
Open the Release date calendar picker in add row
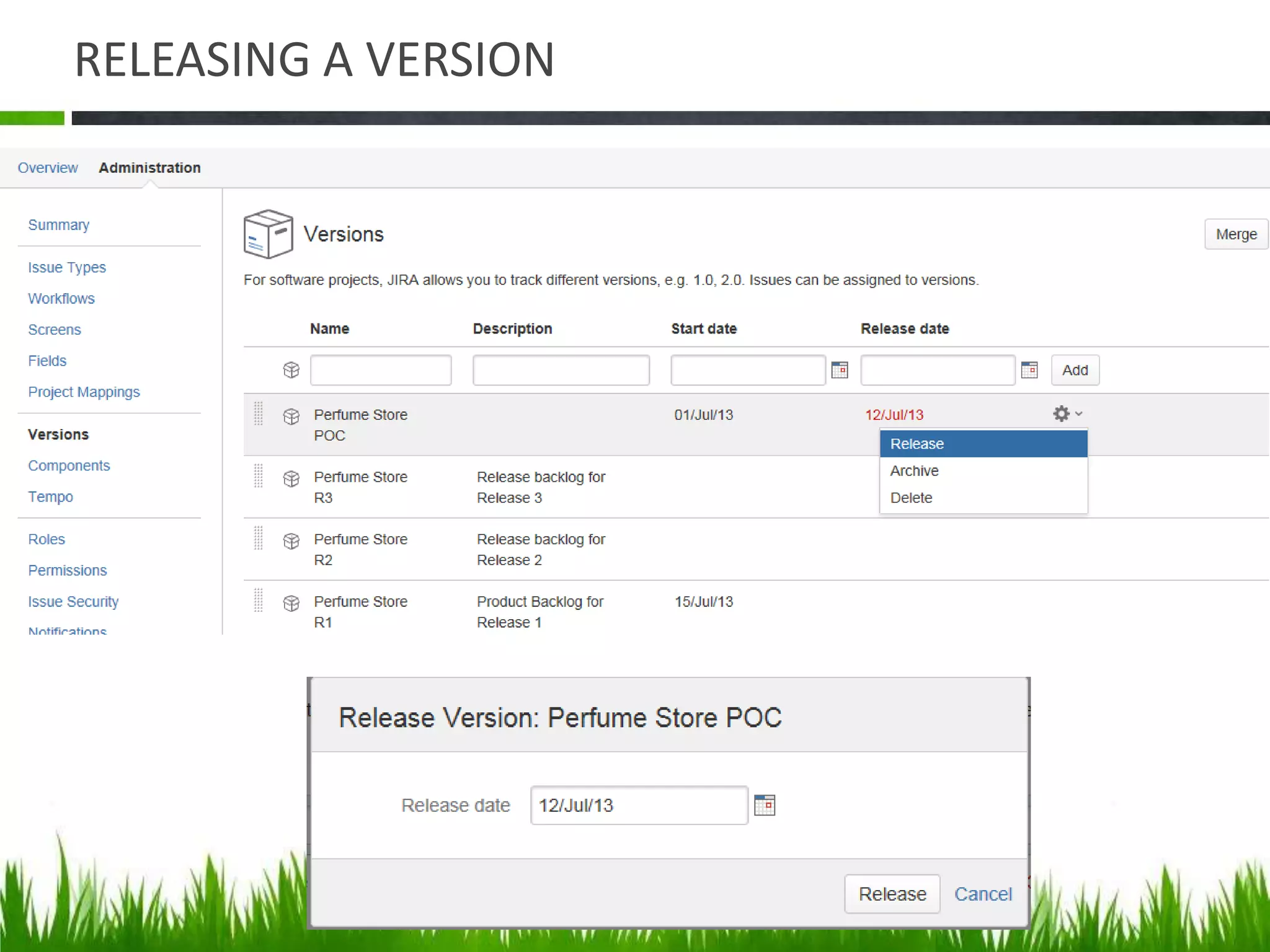1029,370
